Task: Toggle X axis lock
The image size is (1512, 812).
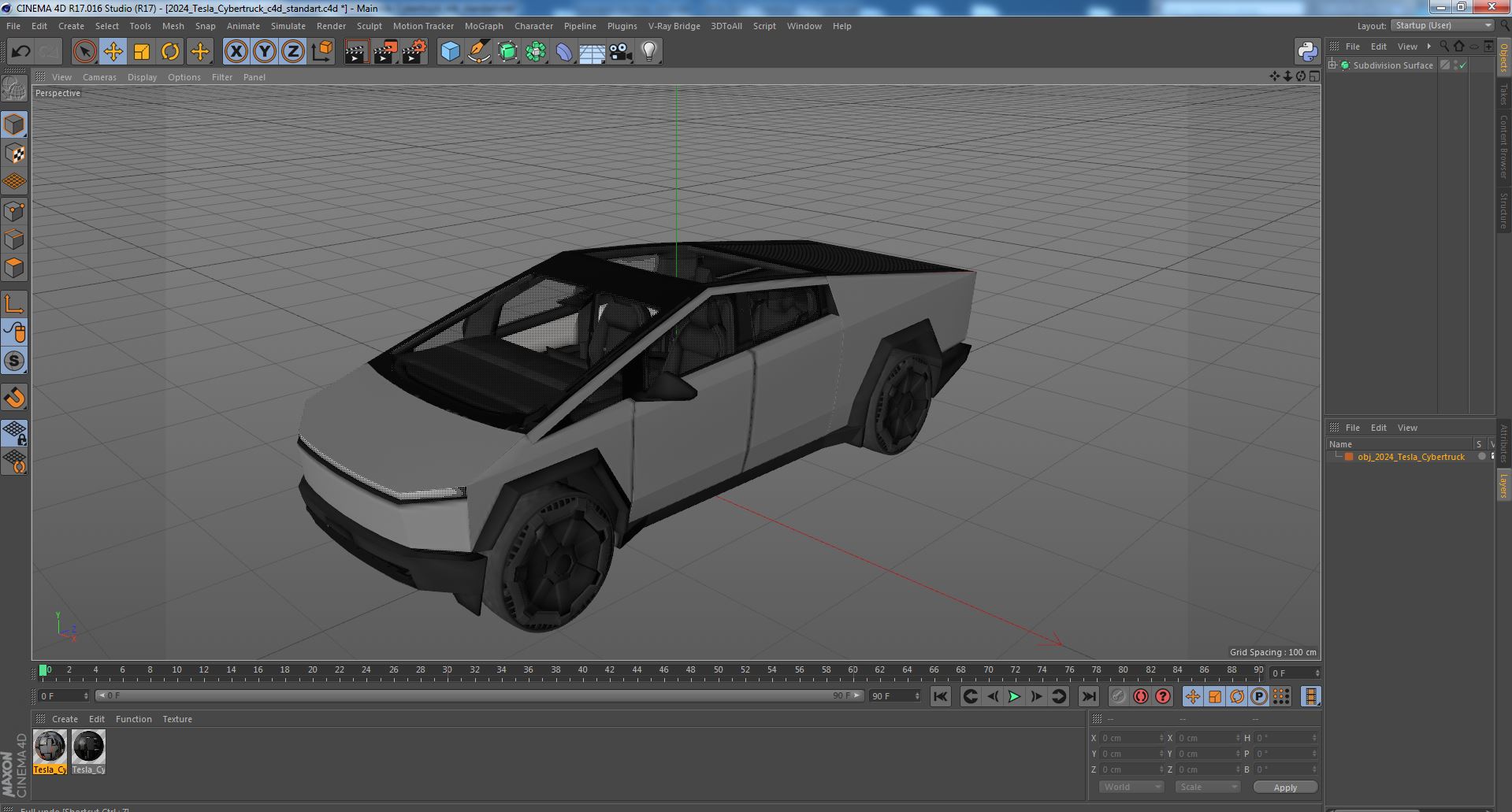Action: click(236, 52)
